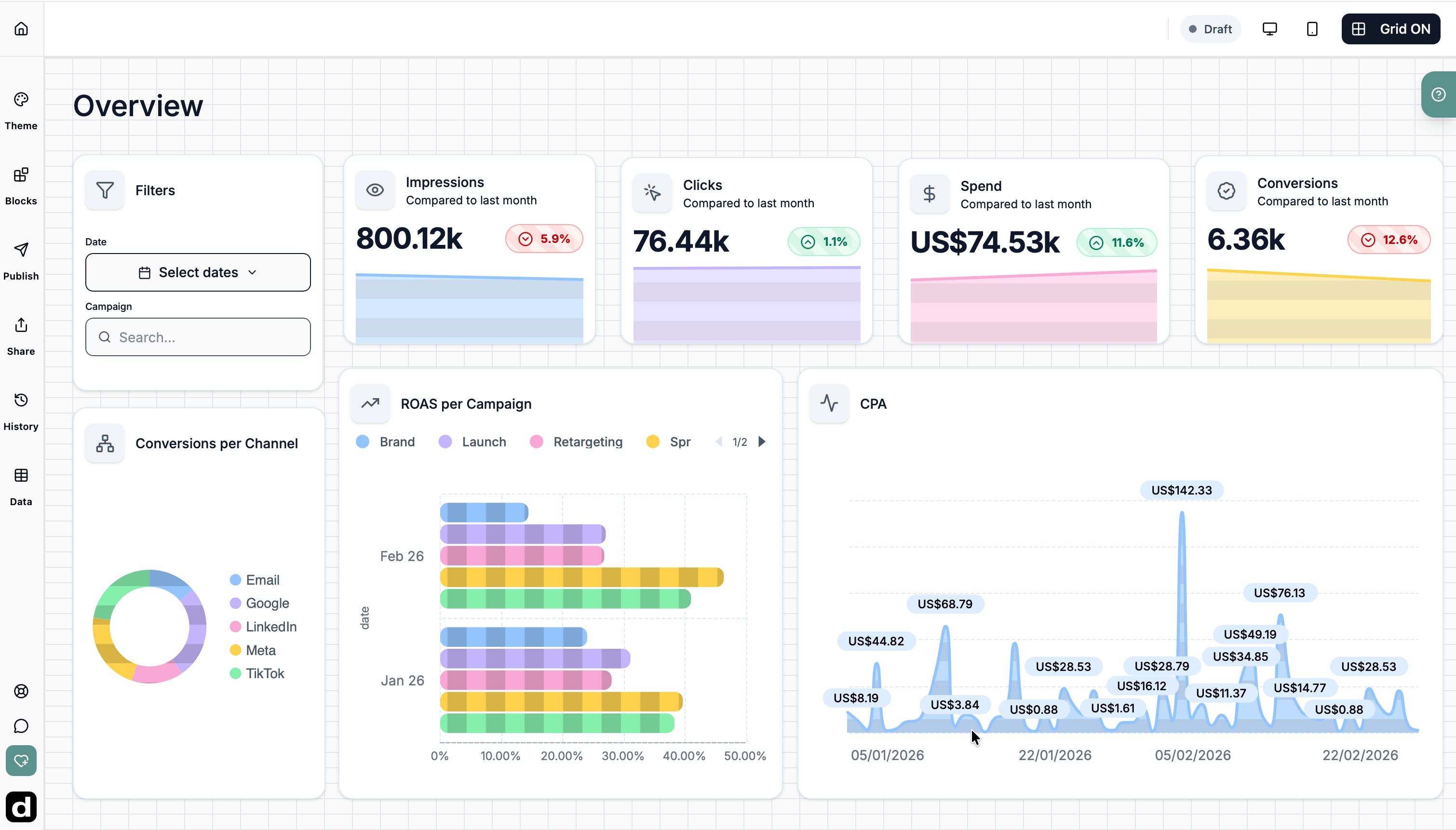Open version History

[x=21, y=412]
